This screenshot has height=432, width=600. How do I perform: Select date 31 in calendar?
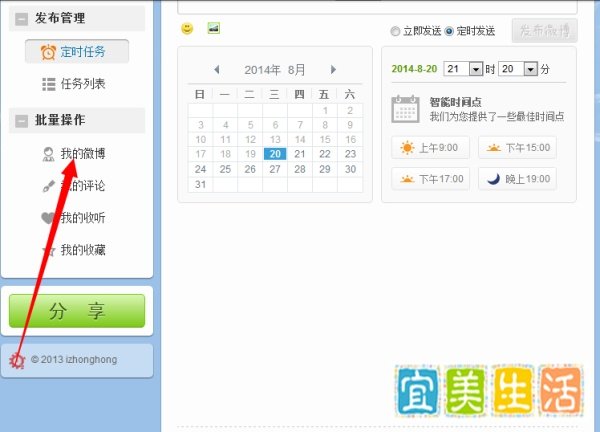(201, 184)
